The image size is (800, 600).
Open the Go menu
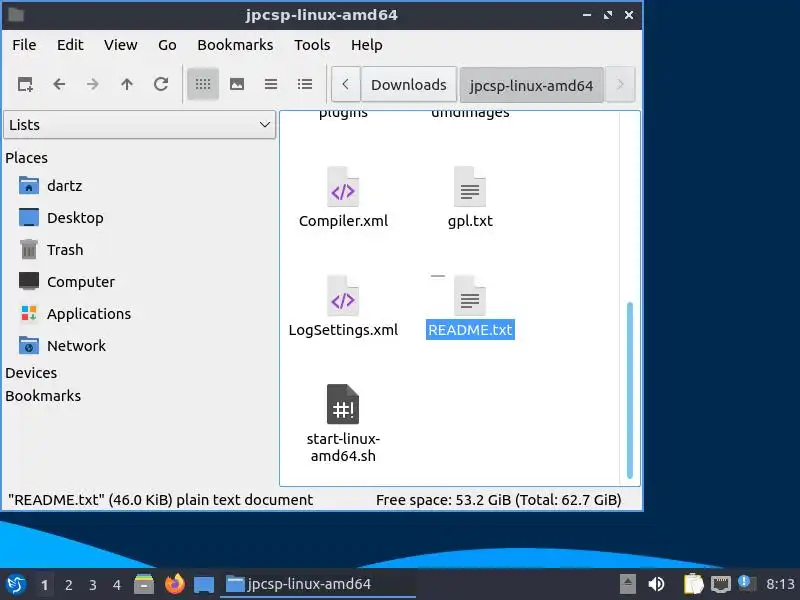(x=167, y=45)
